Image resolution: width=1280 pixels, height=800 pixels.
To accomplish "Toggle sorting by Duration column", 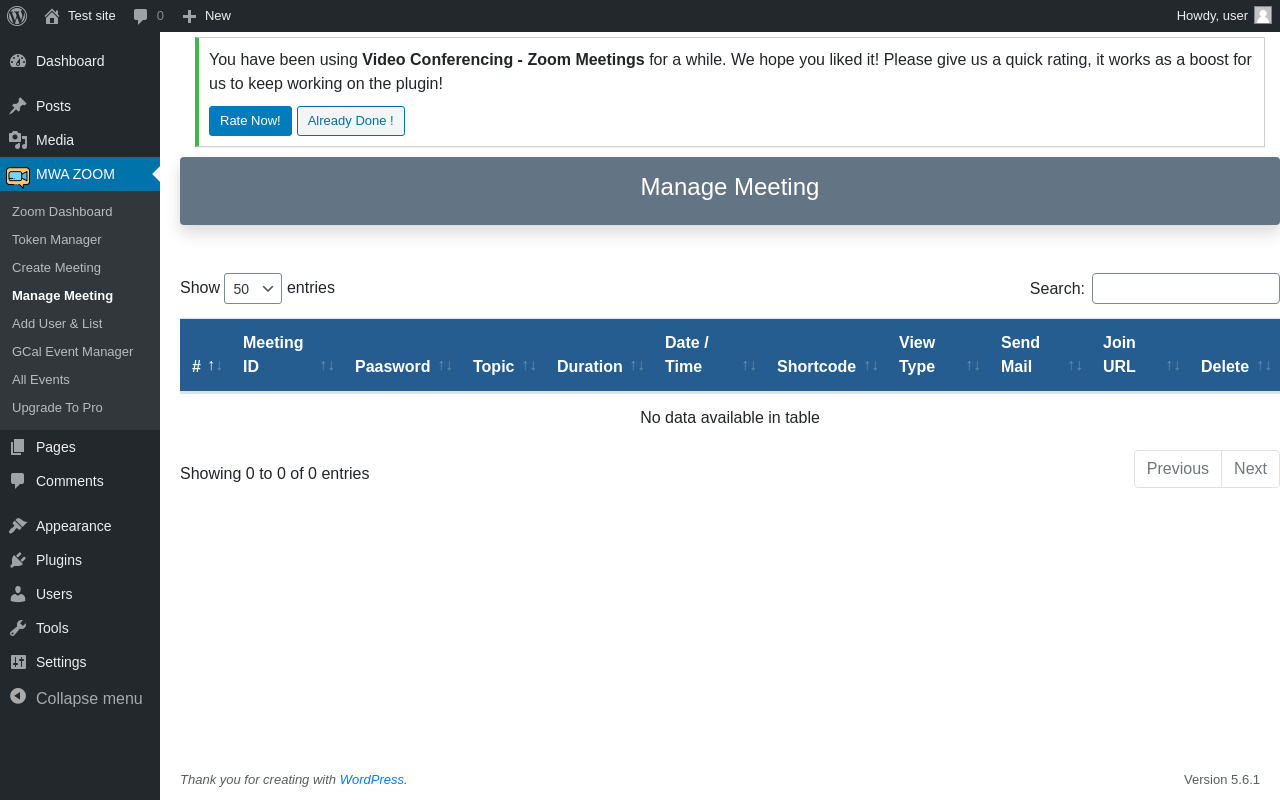I will tap(637, 365).
